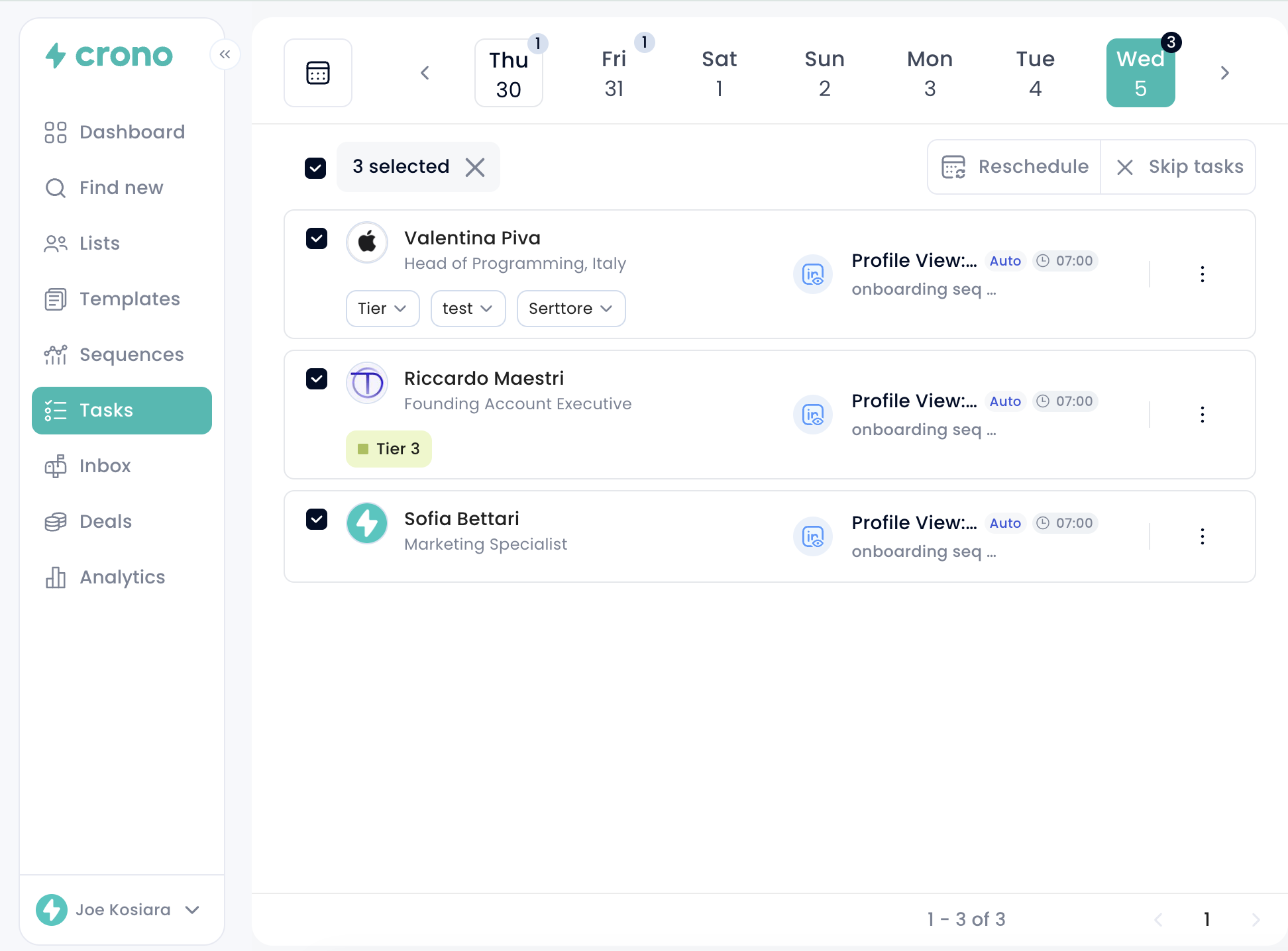Open the Serttore dropdown
This screenshot has width=1288, height=951.
pos(570,309)
